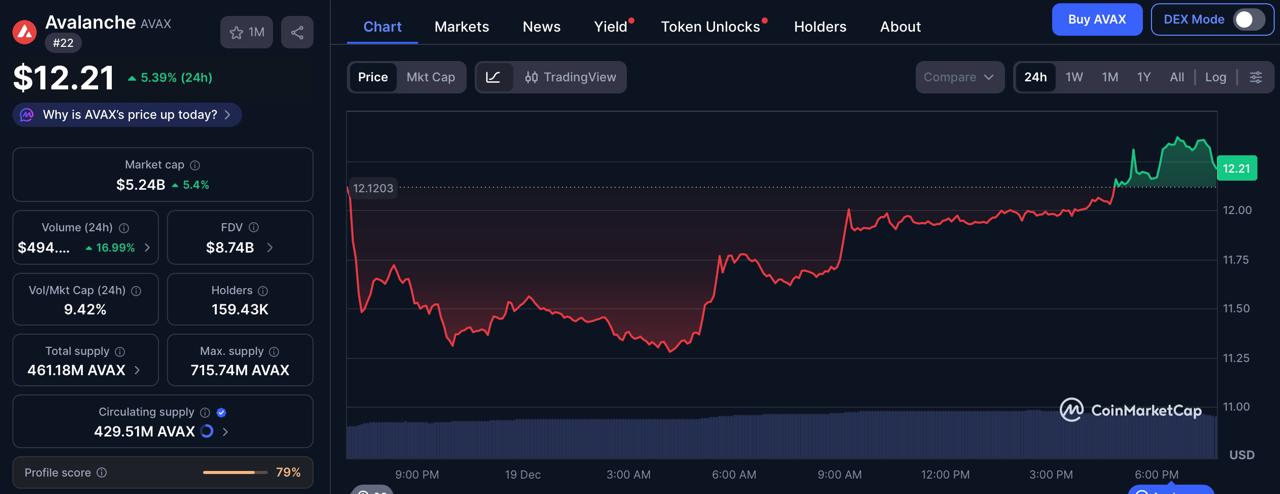Click the 715.74M AVAX max supply value
Screen dimensions: 1280x494
240,370
